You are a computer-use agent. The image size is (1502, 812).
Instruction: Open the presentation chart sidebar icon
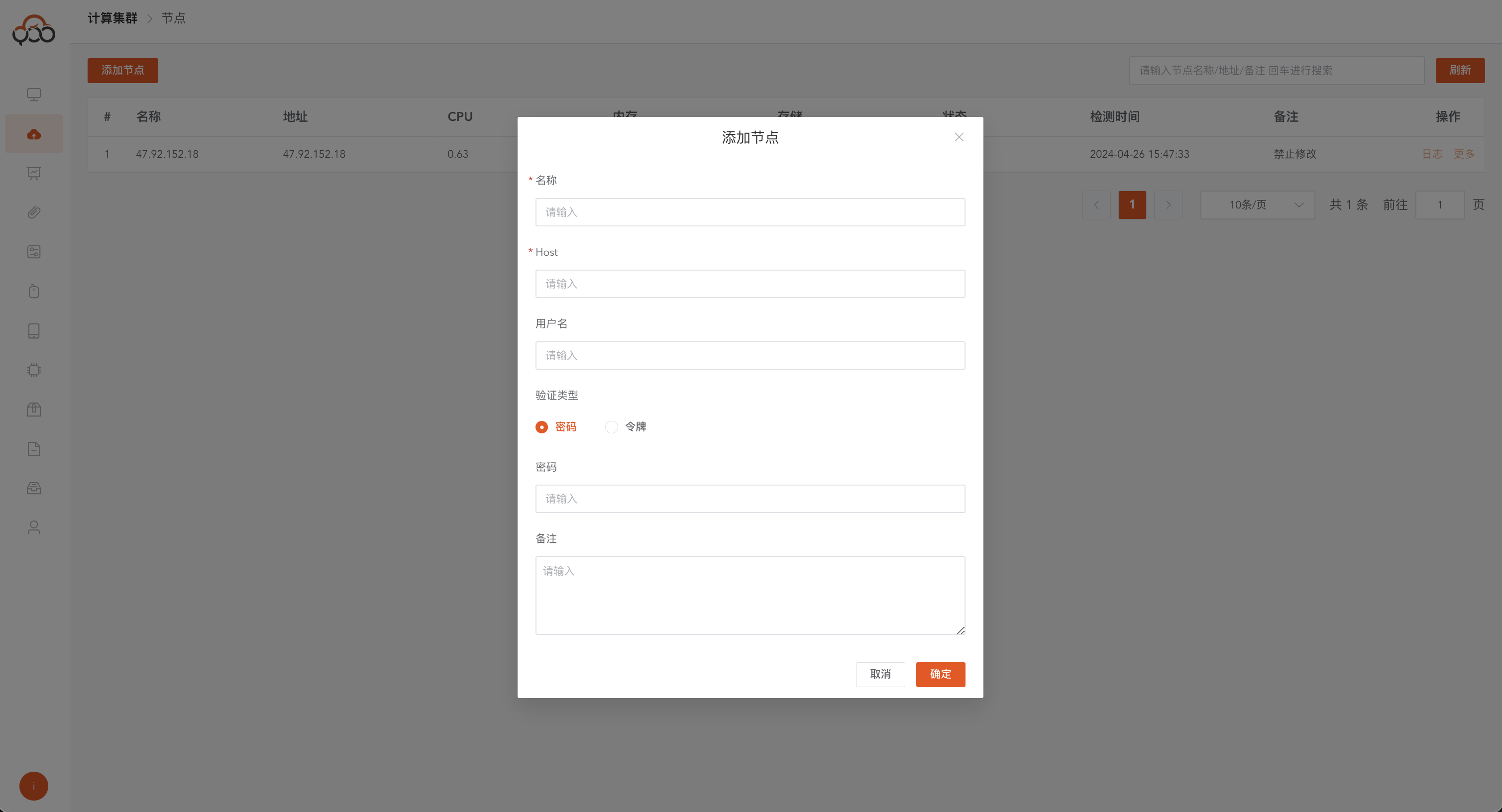34,173
